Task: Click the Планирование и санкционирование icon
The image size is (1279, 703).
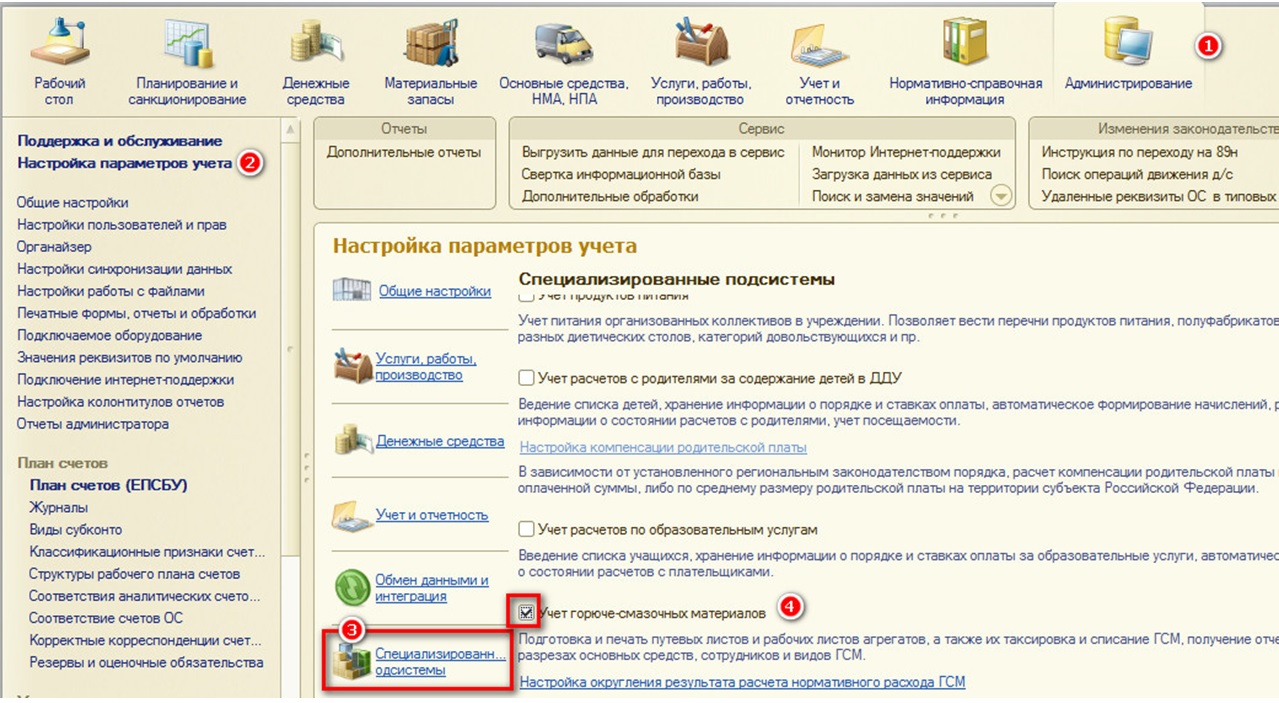Action: 187,42
